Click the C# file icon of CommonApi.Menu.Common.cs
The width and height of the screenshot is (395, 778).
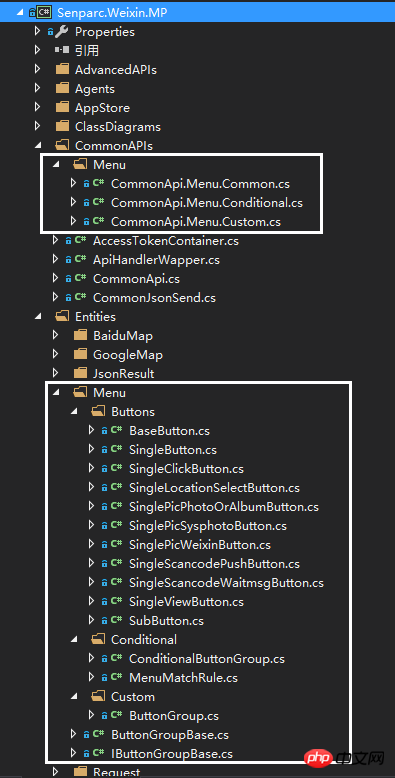pyautogui.click(x=98, y=183)
